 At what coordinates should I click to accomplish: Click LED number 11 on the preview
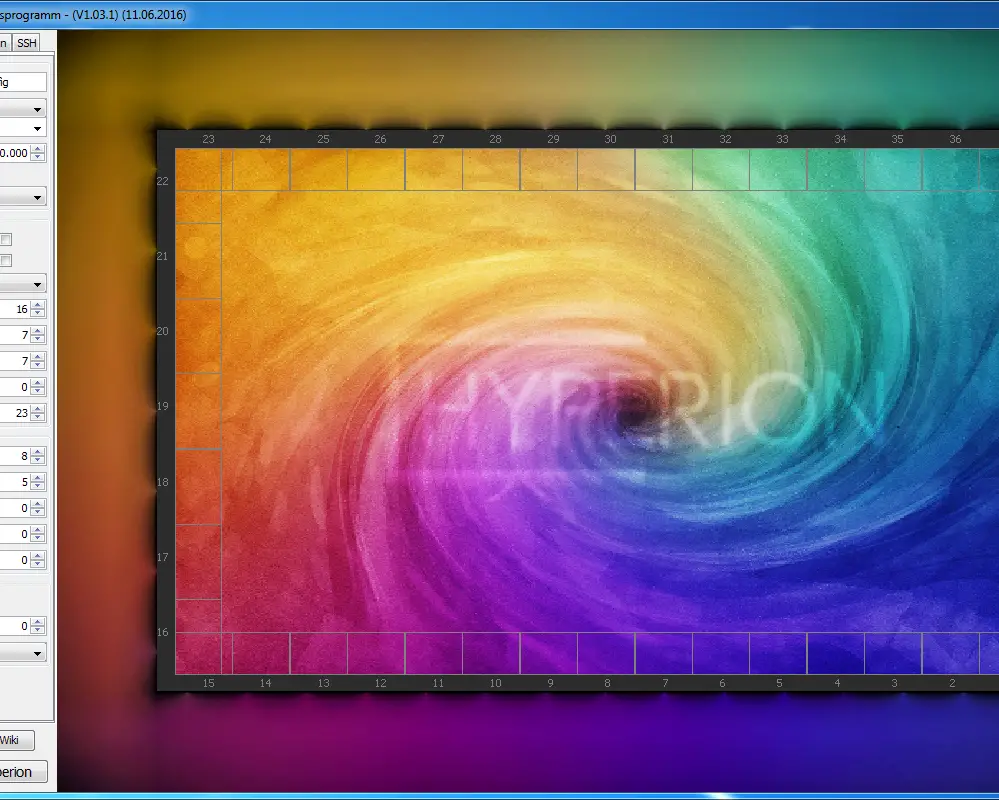pos(438,683)
